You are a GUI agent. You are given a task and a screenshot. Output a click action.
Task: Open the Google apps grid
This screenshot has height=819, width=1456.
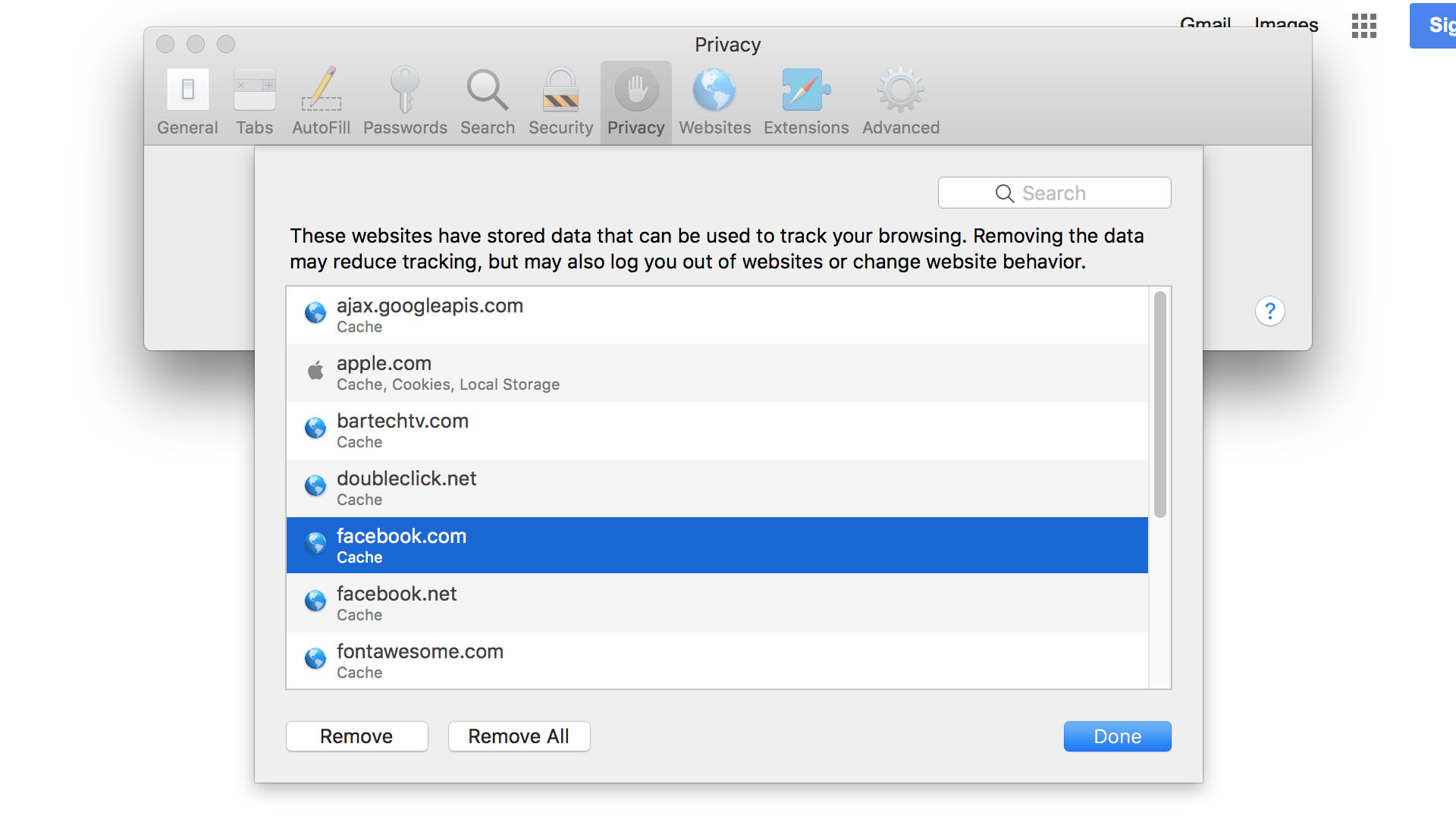[x=1363, y=25]
